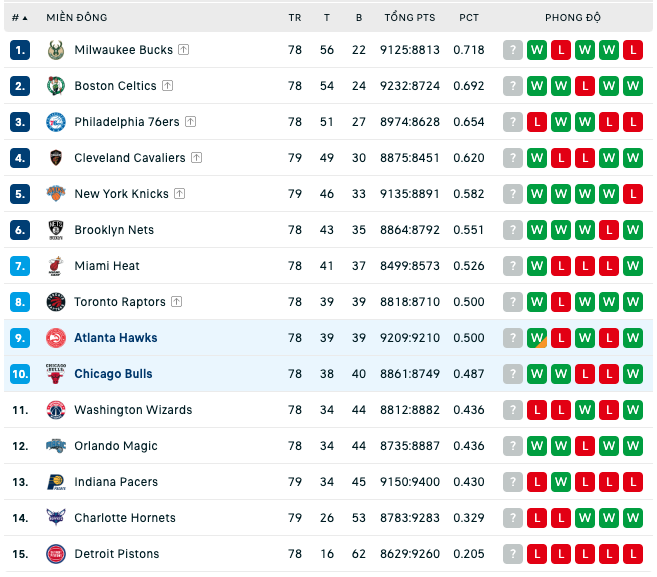Viewport: 657px width, 577px height.
Task: Click the Boston Celtics team logo
Action: coord(56,86)
